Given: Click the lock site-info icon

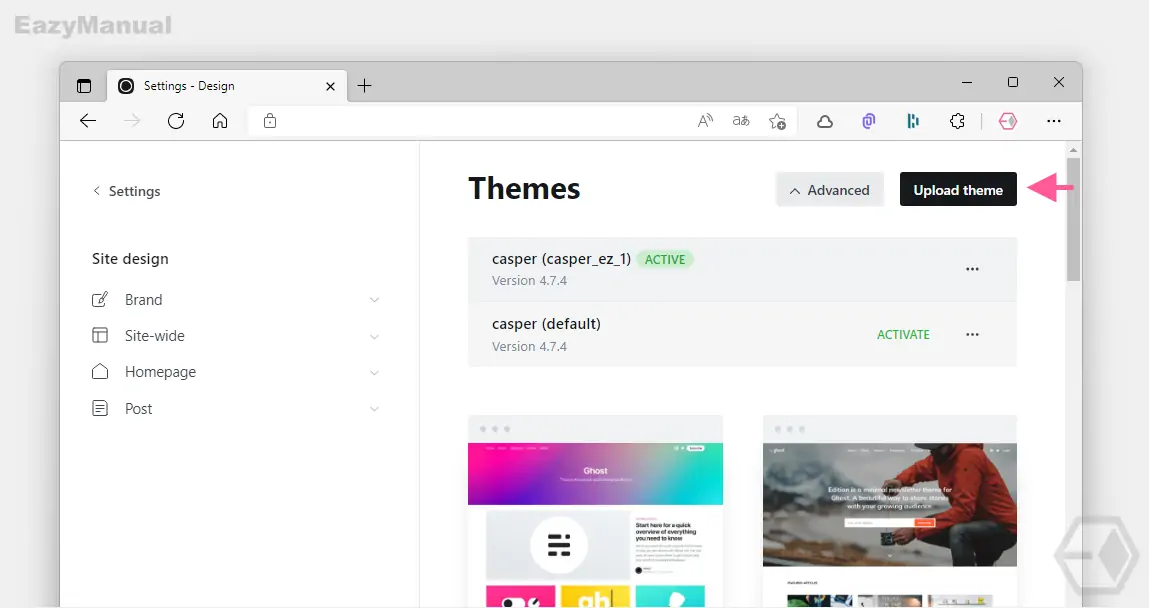Looking at the screenshot, I should click(270, 121).
